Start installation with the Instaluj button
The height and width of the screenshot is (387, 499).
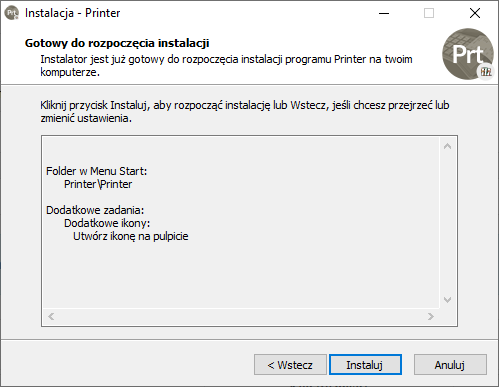pyautogui.click(x=365, y=365)
